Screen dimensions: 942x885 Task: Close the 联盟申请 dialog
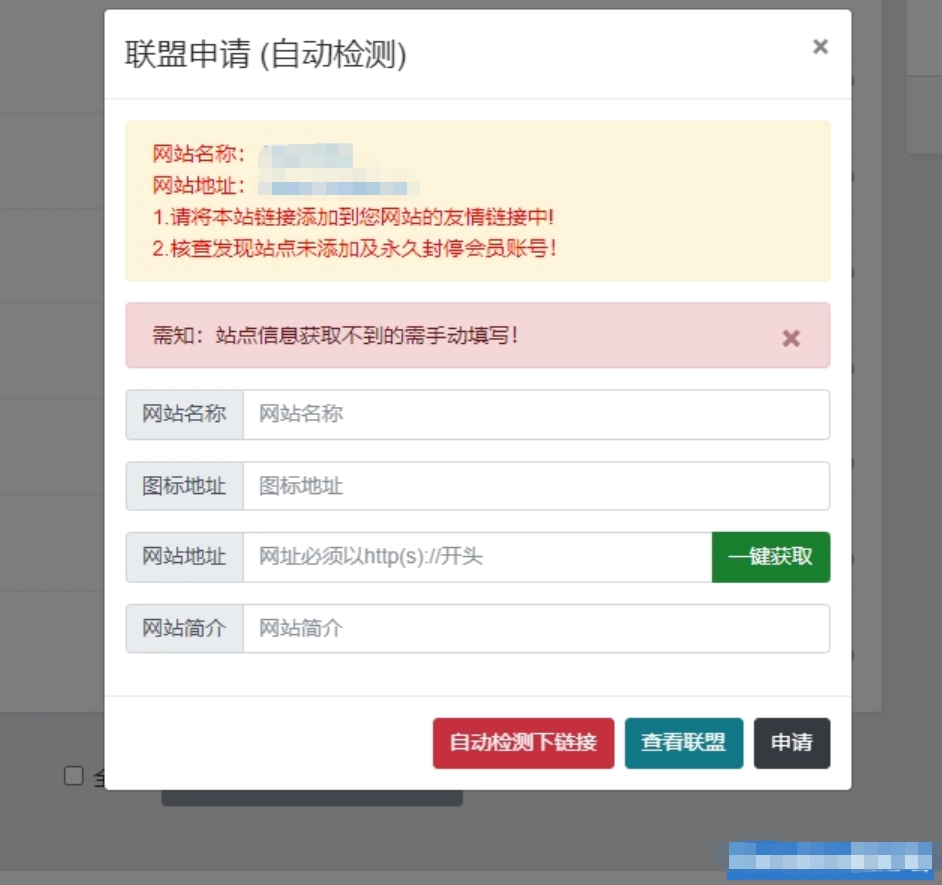[x=820, y=46]
